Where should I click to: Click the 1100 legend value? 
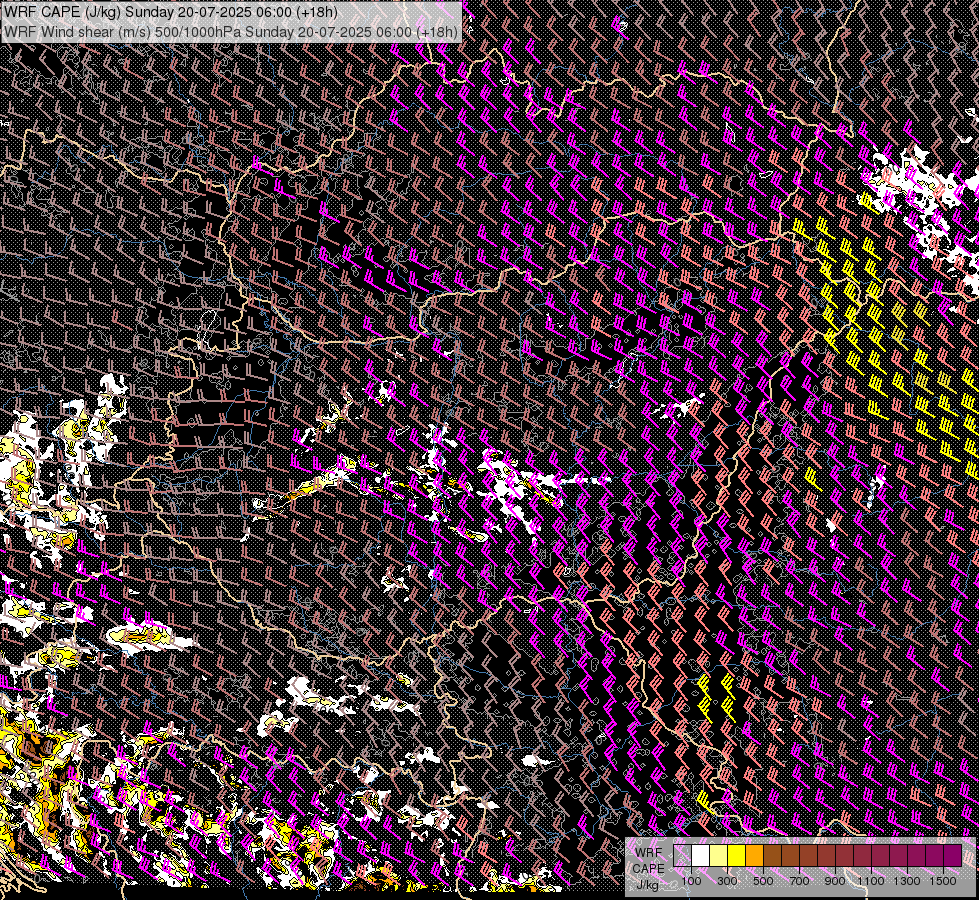871,881
